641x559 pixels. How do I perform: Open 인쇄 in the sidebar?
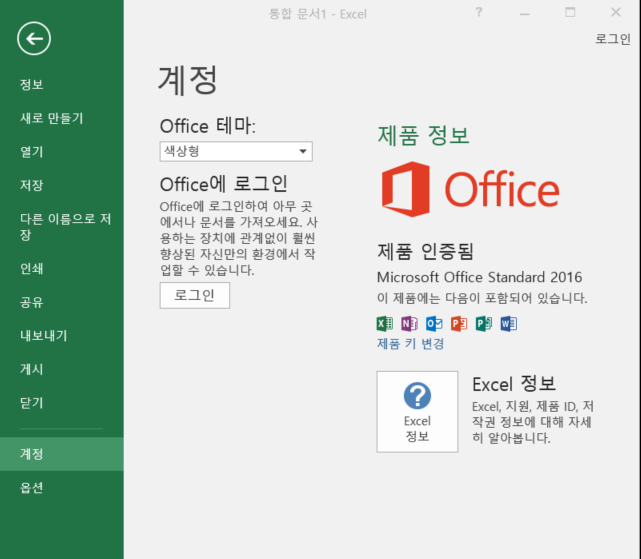(62, 269)
